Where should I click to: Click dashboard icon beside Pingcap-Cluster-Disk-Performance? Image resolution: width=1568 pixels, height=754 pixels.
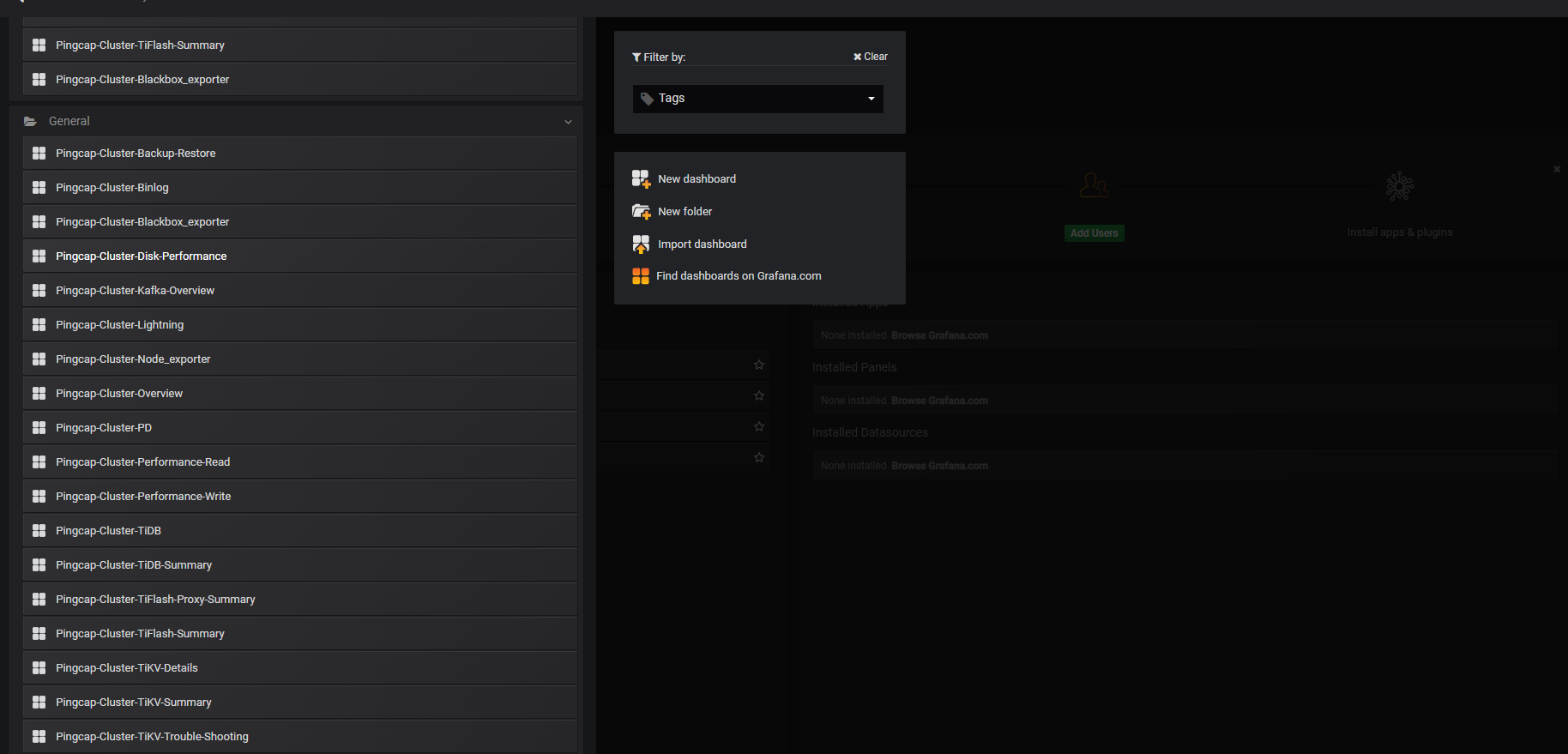coord(39,256)
